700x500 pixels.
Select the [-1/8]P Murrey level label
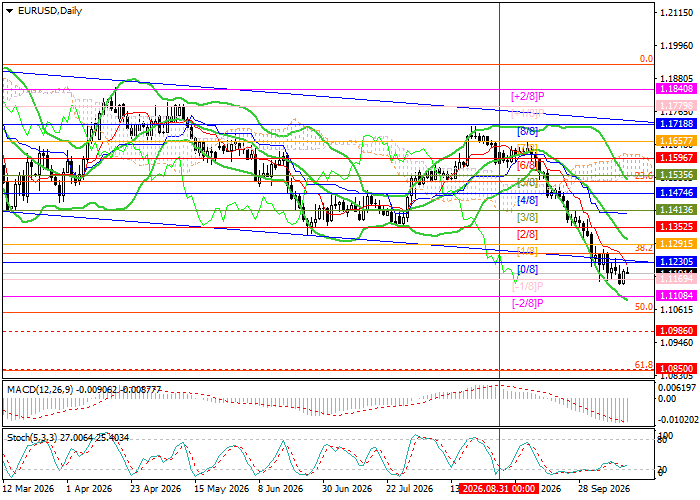[528, 286]
